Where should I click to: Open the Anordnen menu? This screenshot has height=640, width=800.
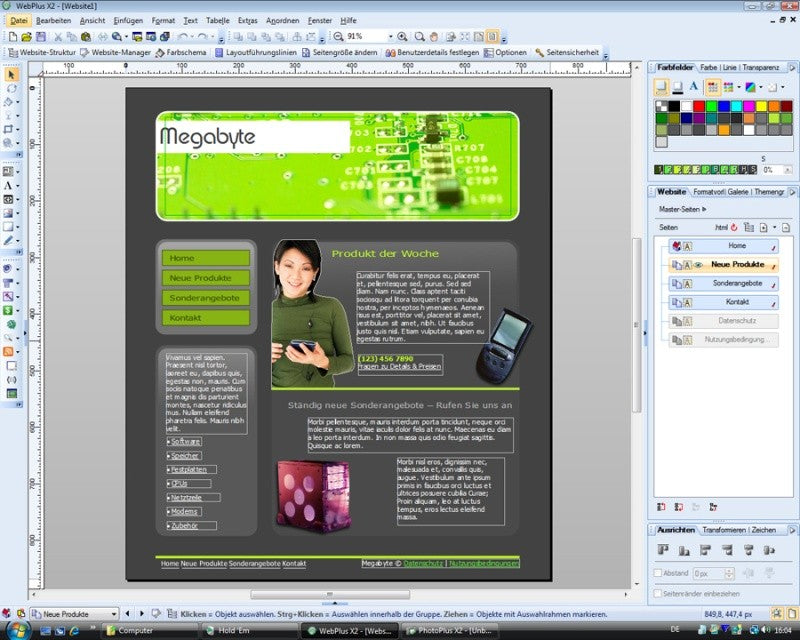click(x=283, y=20)
